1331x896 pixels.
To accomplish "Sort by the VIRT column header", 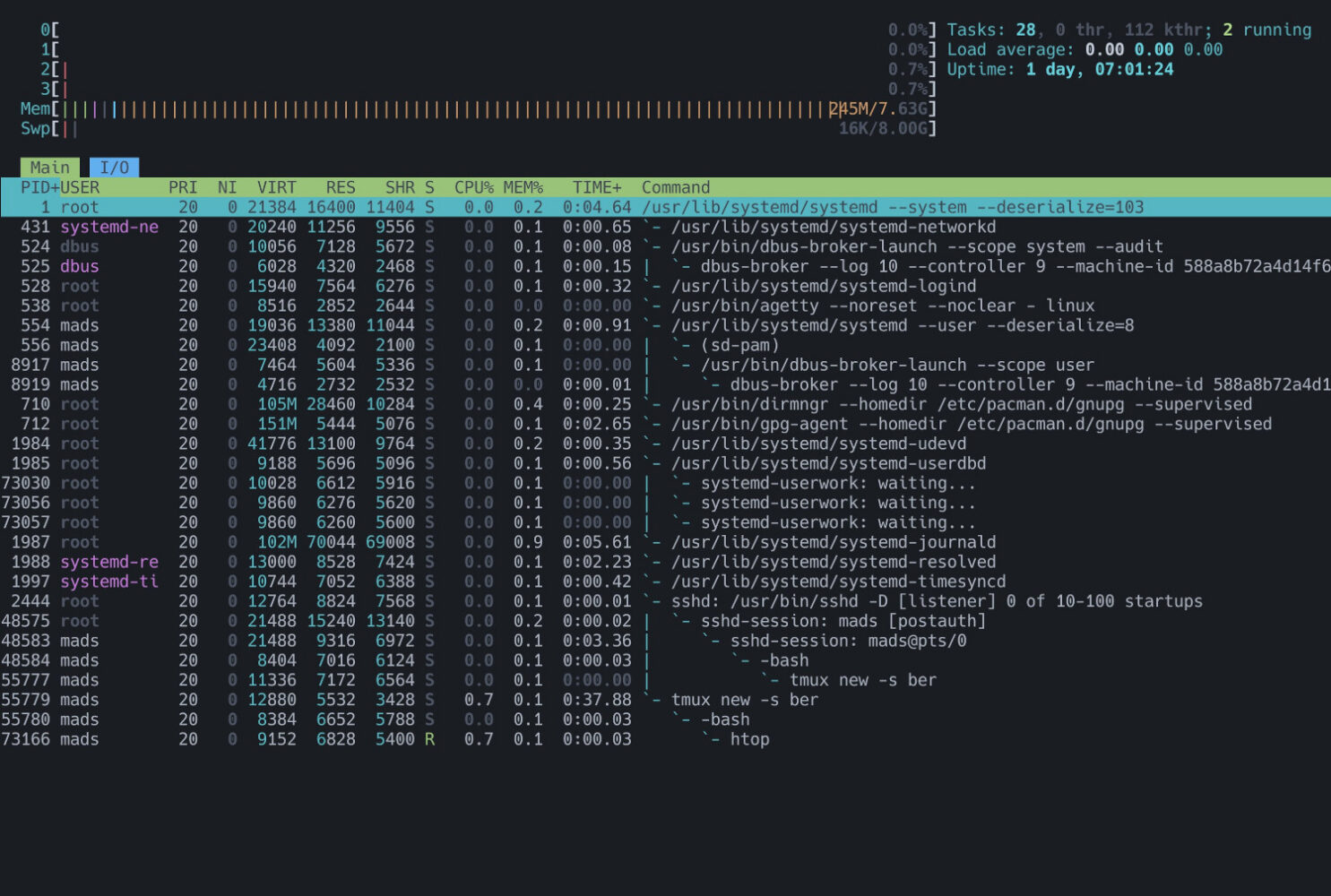I will [277, 187].
